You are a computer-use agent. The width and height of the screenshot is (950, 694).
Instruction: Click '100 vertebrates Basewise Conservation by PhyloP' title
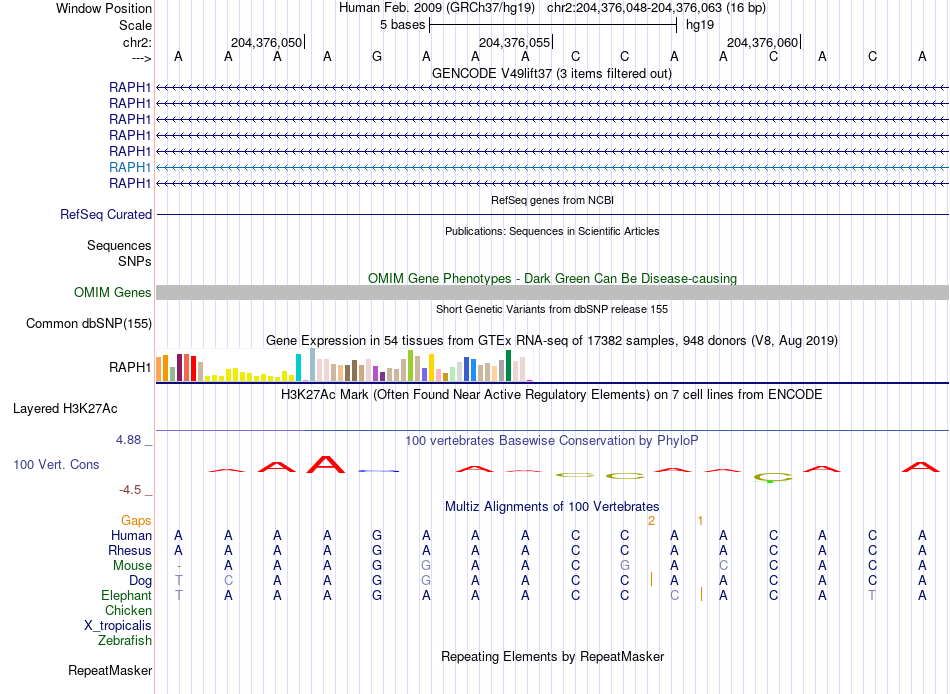[552, 441]
